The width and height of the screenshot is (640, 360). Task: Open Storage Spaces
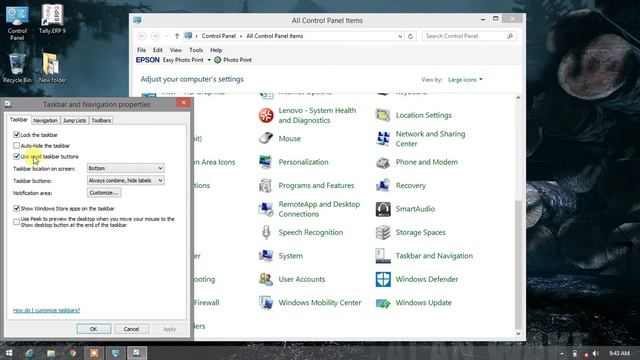pyautogui.click(x=411, y=233)
